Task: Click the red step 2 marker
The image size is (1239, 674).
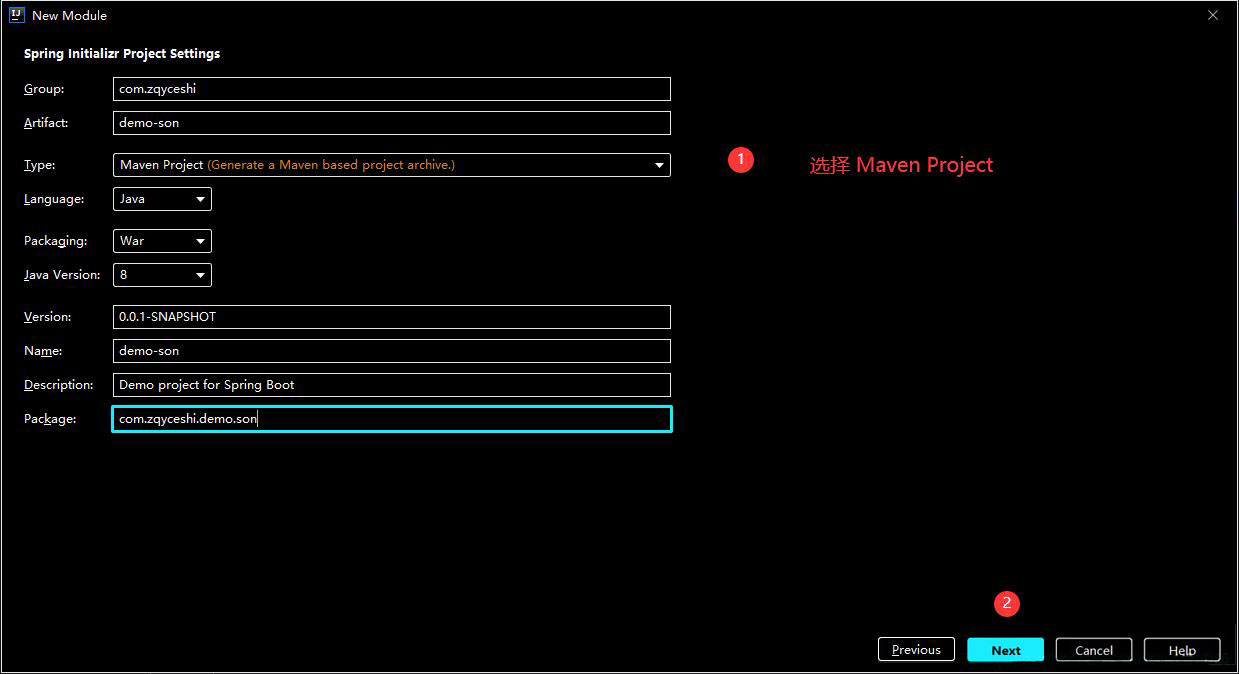Action: click(x=1006, y=603)
